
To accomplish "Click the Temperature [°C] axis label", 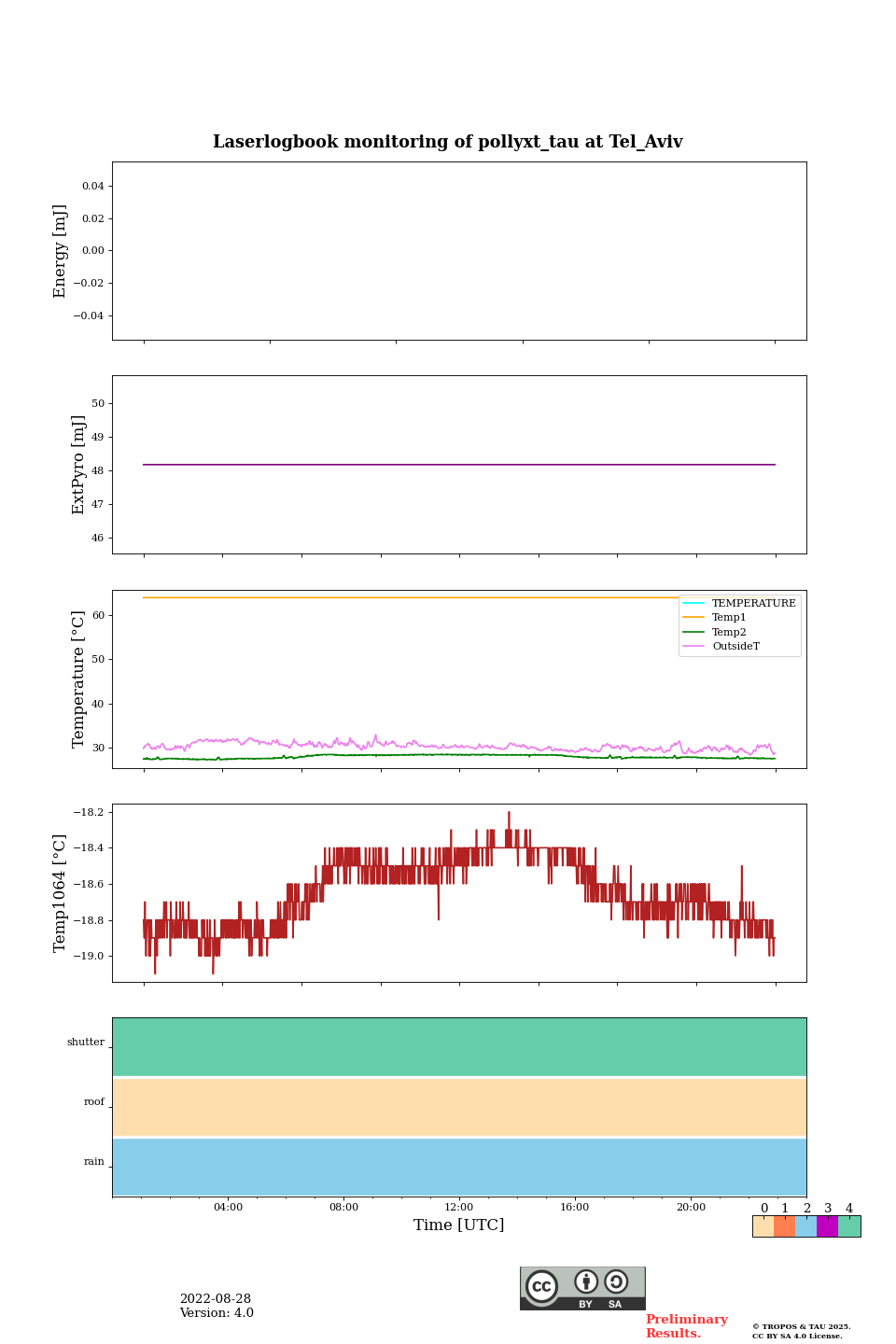I will tap(78, 679).
